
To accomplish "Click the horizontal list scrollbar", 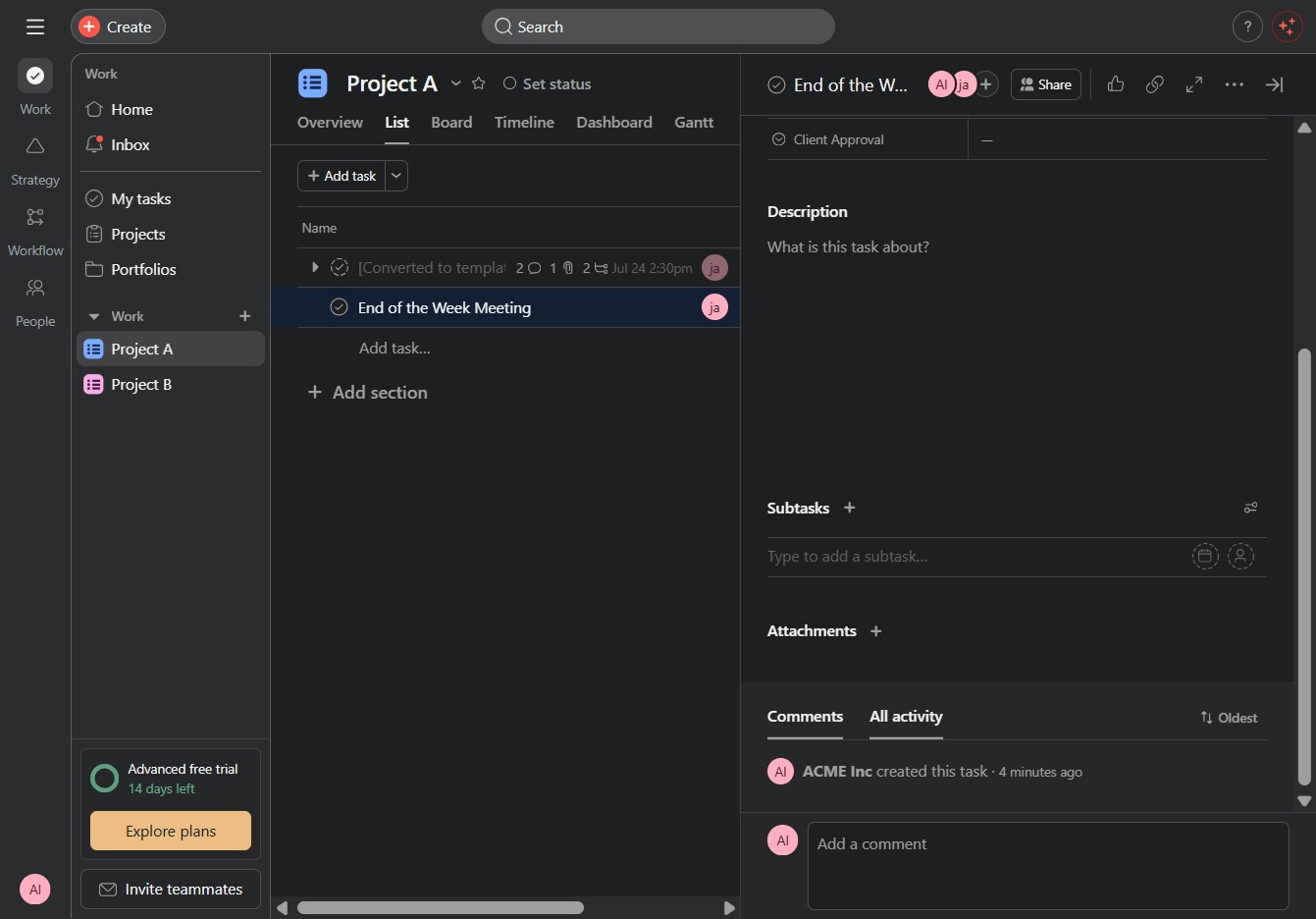I will click(441, 908).
